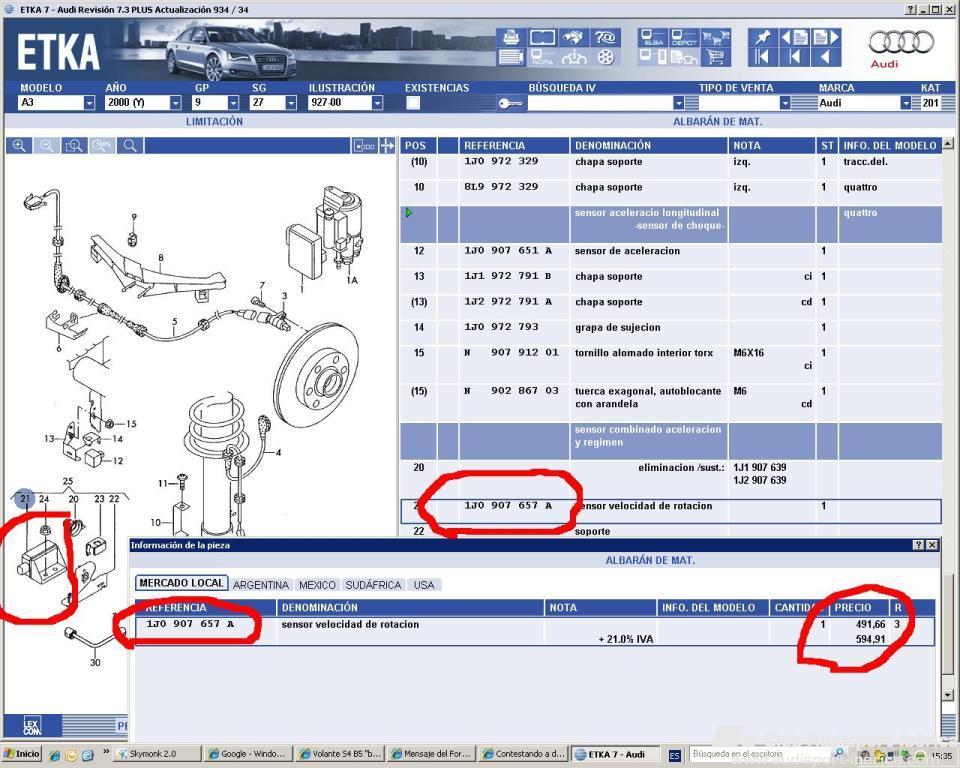Click the illustration layout toggle icon
Viewport: 960px width, 768px height.
[365, 146]
